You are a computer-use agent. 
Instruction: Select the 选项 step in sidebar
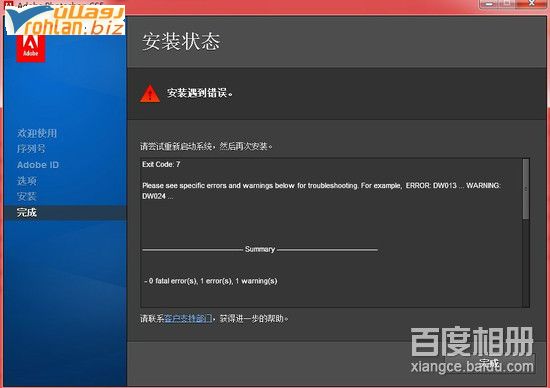point(27,181)
